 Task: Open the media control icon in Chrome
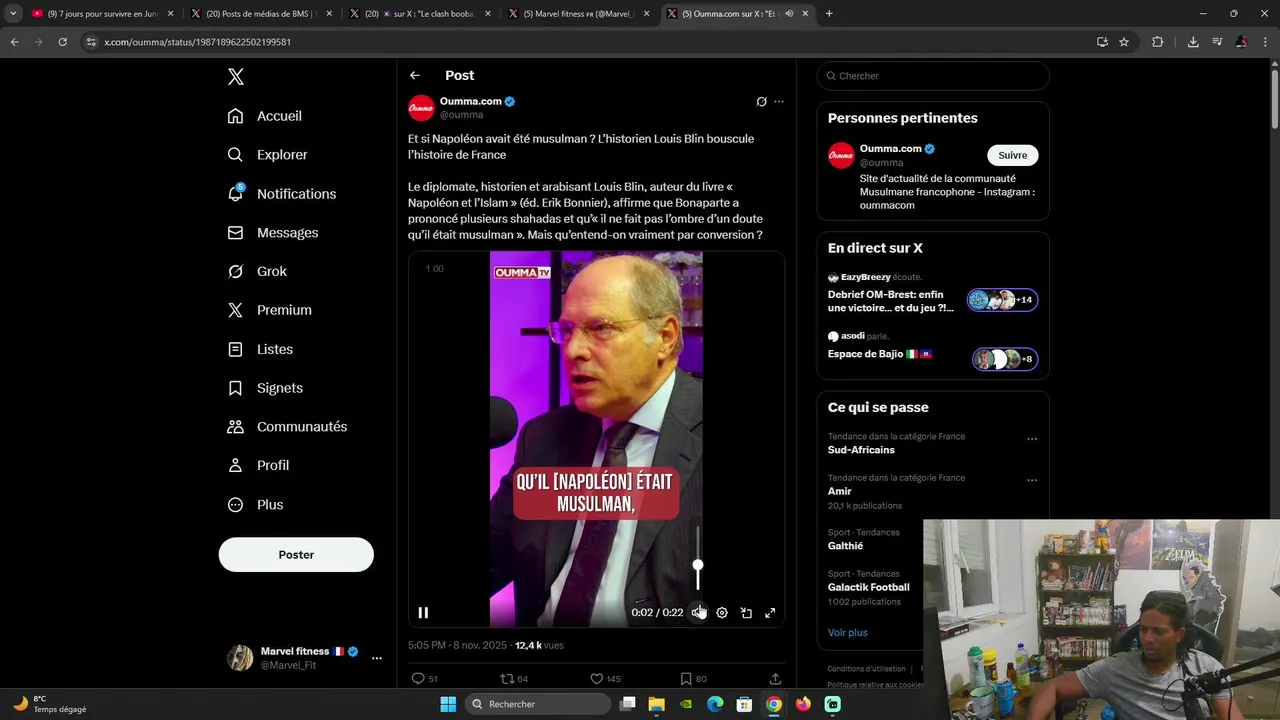1217,42
